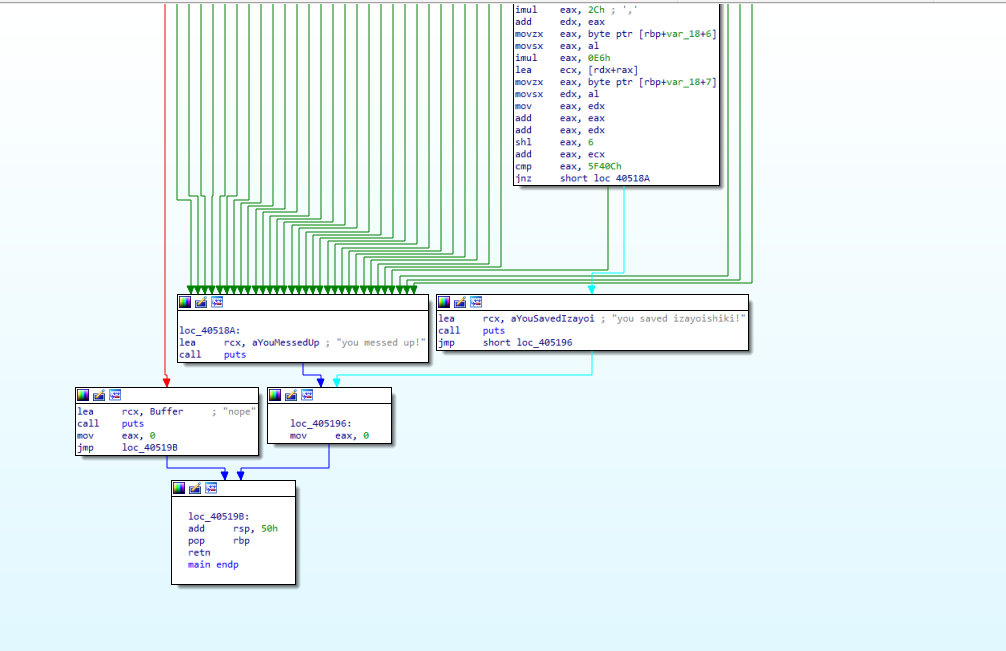Click node color icon on the 'nope' block
The image size is (1006, 651).
click(x=84, y=395)
